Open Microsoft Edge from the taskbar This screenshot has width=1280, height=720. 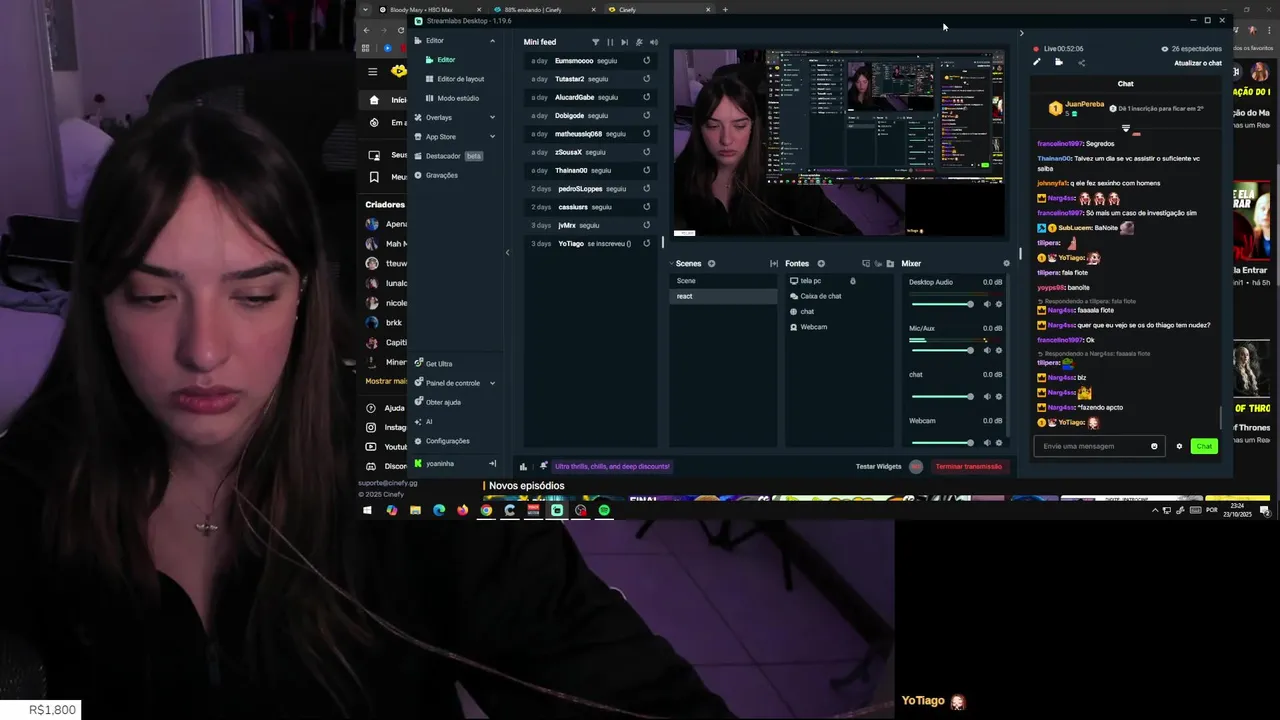pos(438,510)
